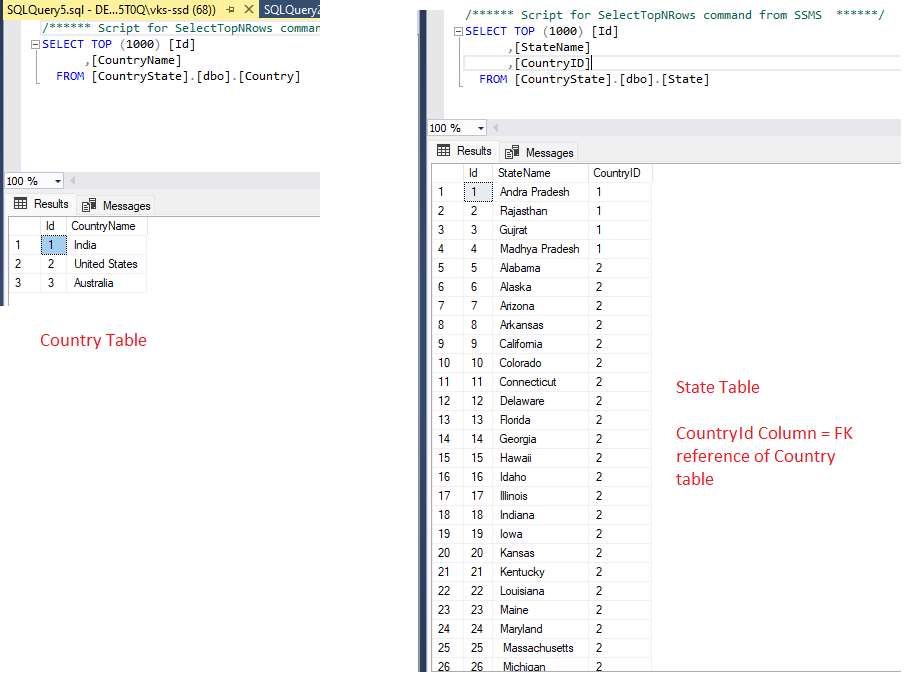
Task: Open the 100% zoom dropdown in left results pane
Action: pos(57,181)
